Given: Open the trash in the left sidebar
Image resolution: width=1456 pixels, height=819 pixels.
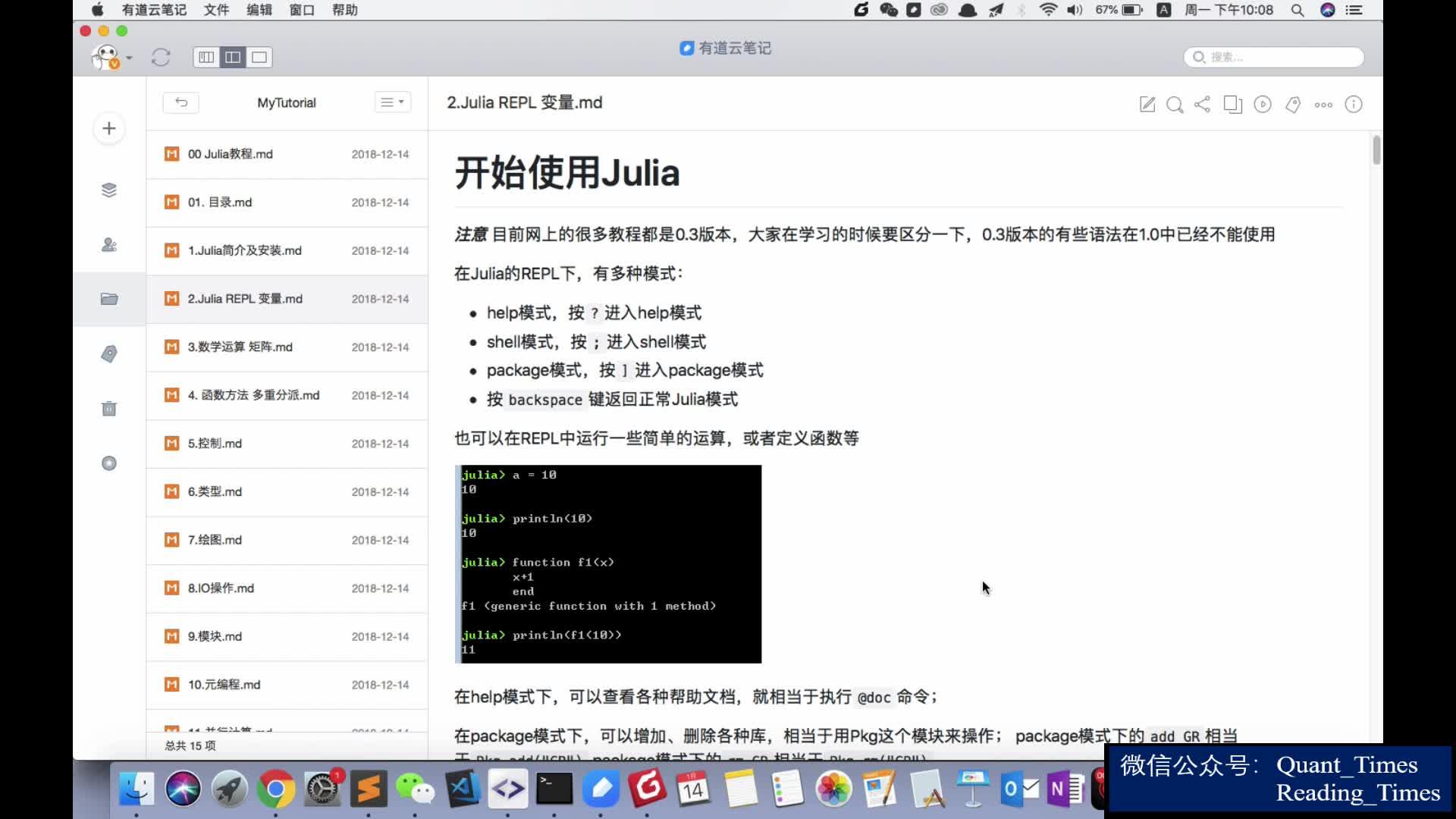Looking at the screenshot, I should [x=108, y=409].
